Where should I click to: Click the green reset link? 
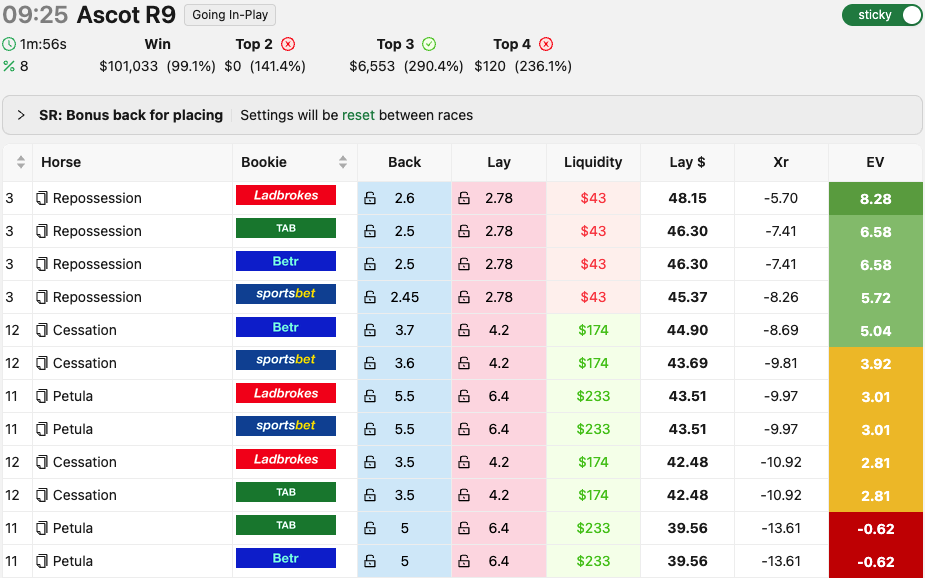coord(358,115)
